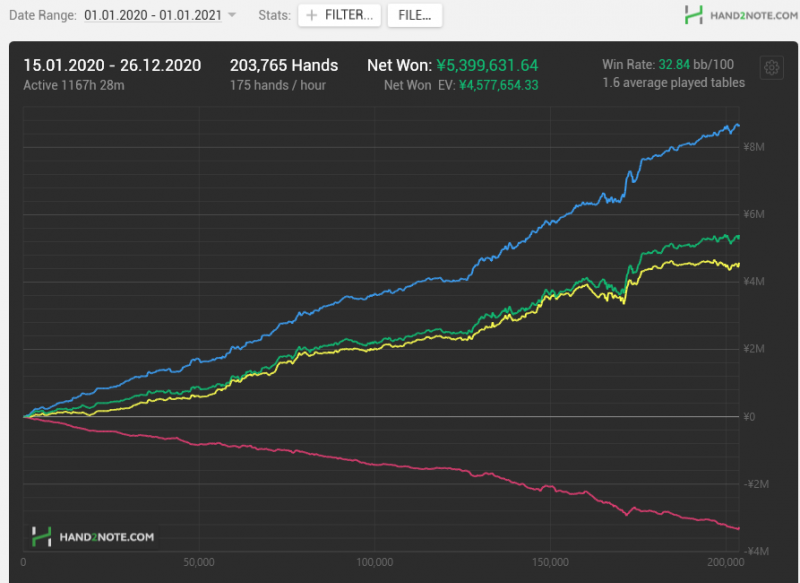Click the plus icon on the Filter button
800x583 pixels.
tap(311, 15)
